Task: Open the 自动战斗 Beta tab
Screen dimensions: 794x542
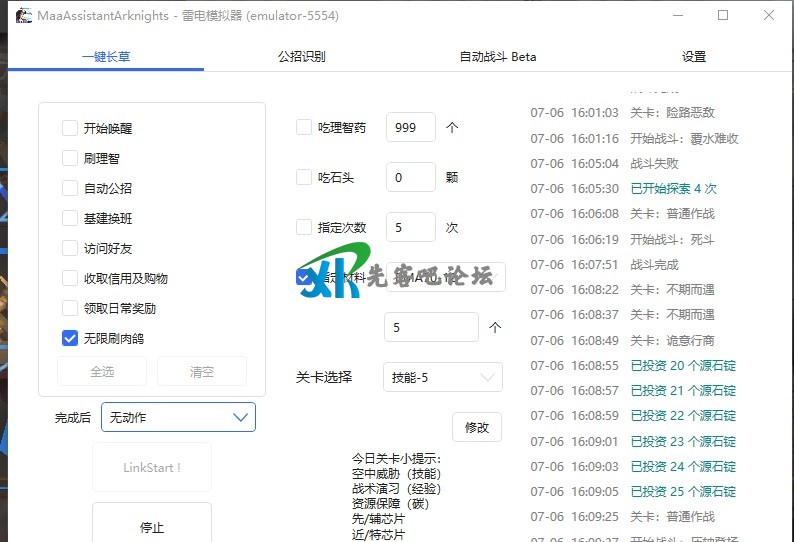Action: point(497,57)
